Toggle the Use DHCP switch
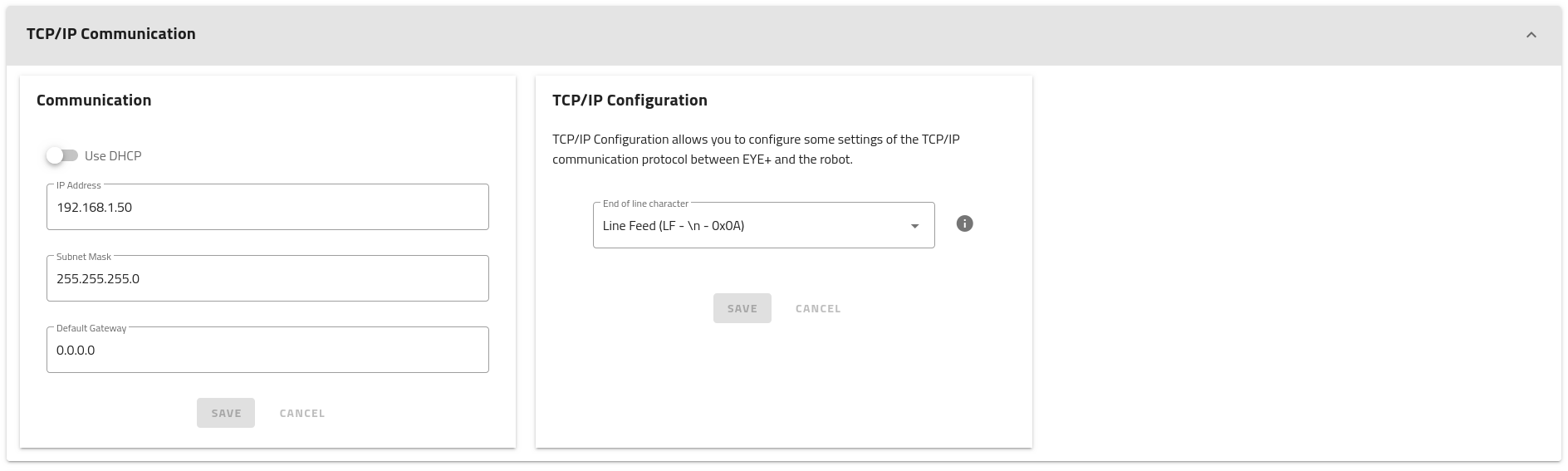Viewport: 1568px width, 471px height. coord(61,155)
